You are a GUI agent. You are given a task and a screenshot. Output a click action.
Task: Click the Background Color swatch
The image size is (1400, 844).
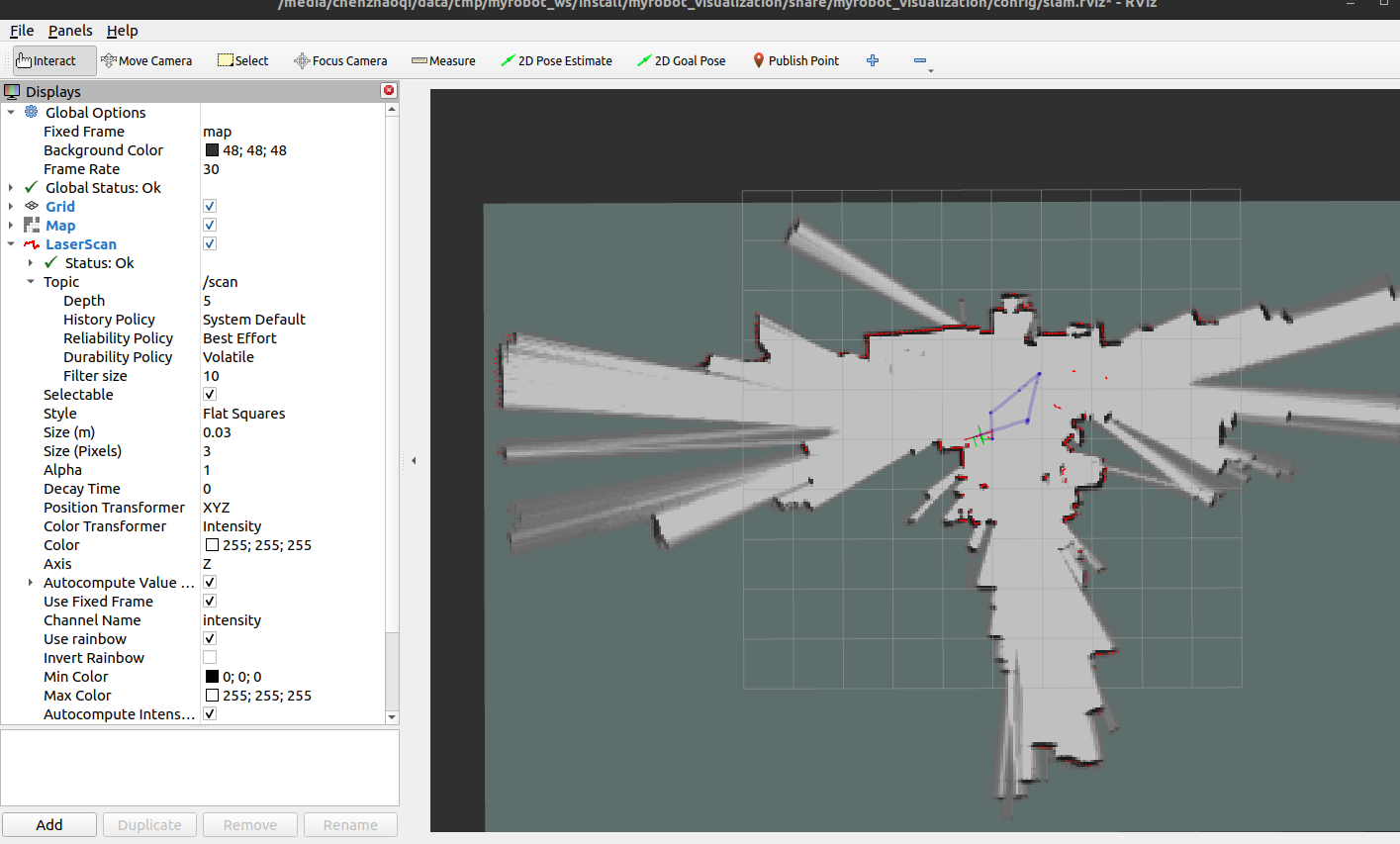pyautogui.click(x=212, y=150)
